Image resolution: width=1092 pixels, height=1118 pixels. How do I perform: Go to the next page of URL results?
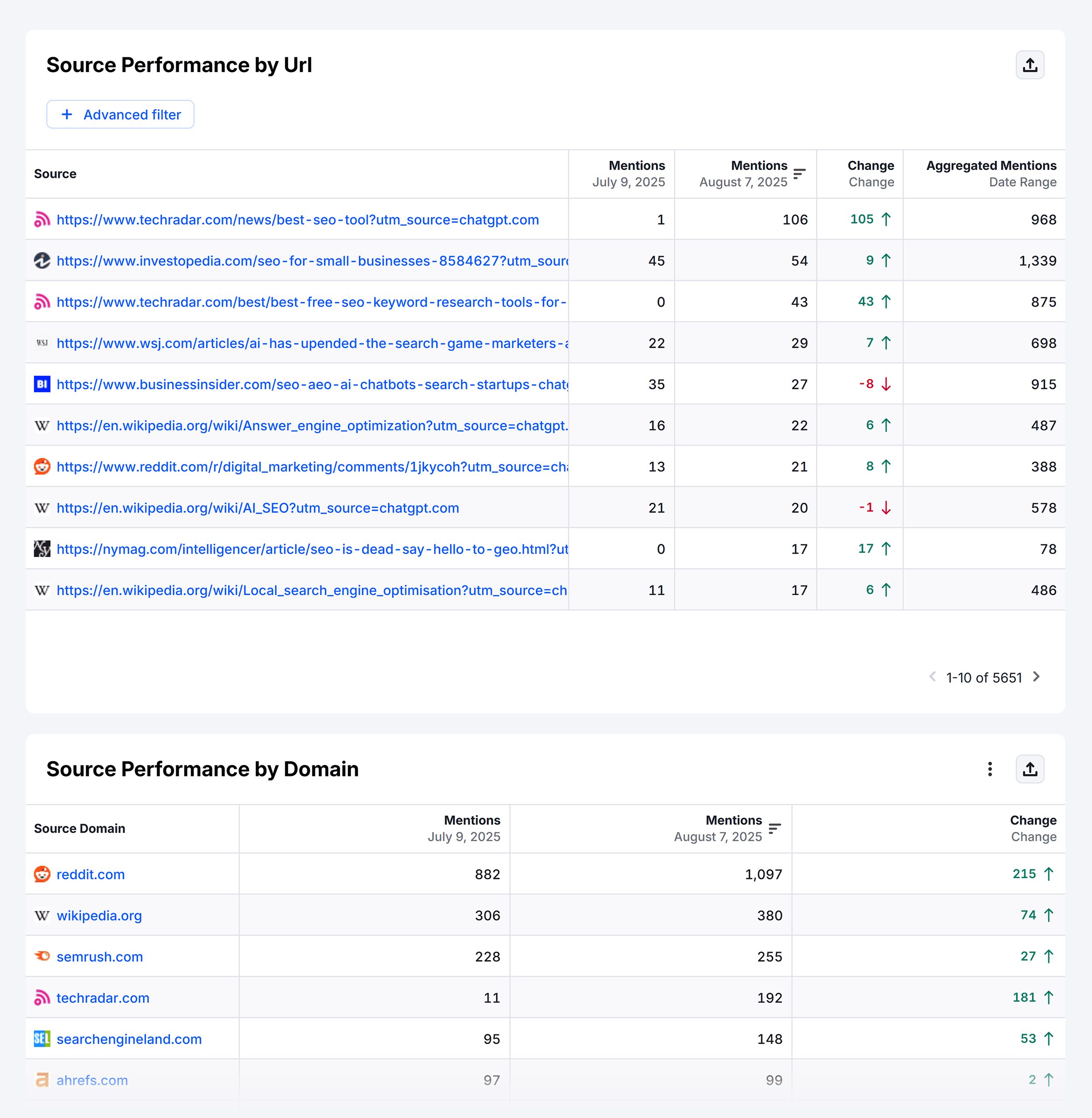coord(1037,677)
